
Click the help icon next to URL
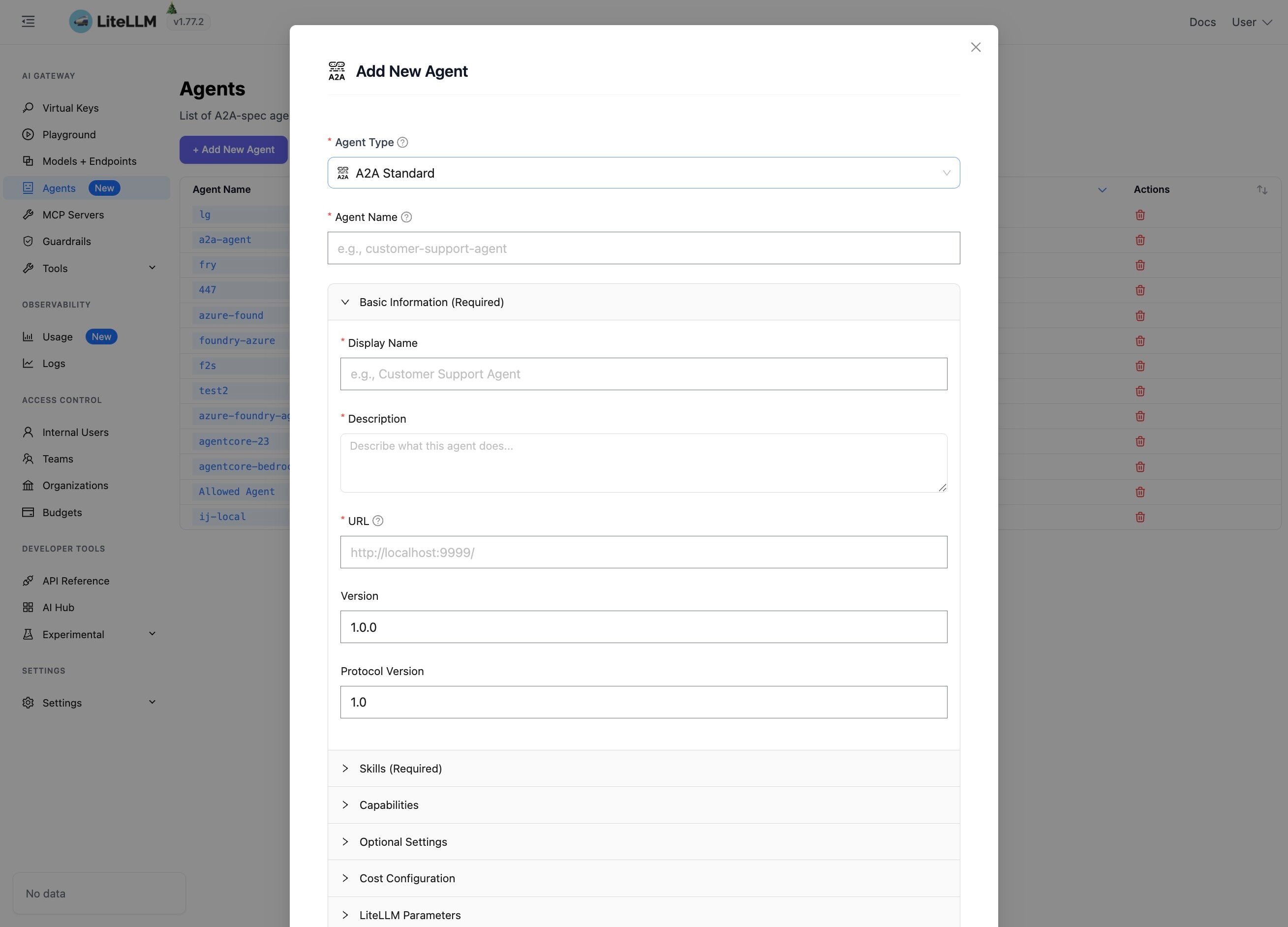379,520
